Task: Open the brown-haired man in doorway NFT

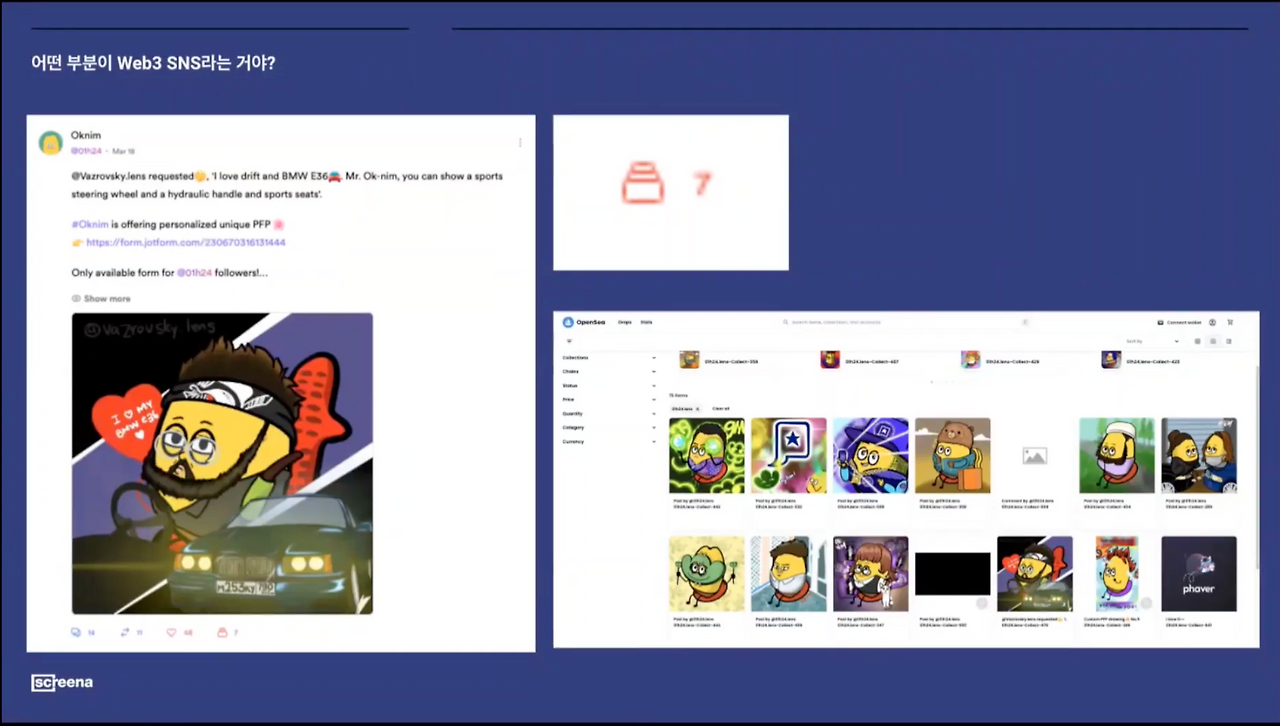Action: tap(789, 574)
